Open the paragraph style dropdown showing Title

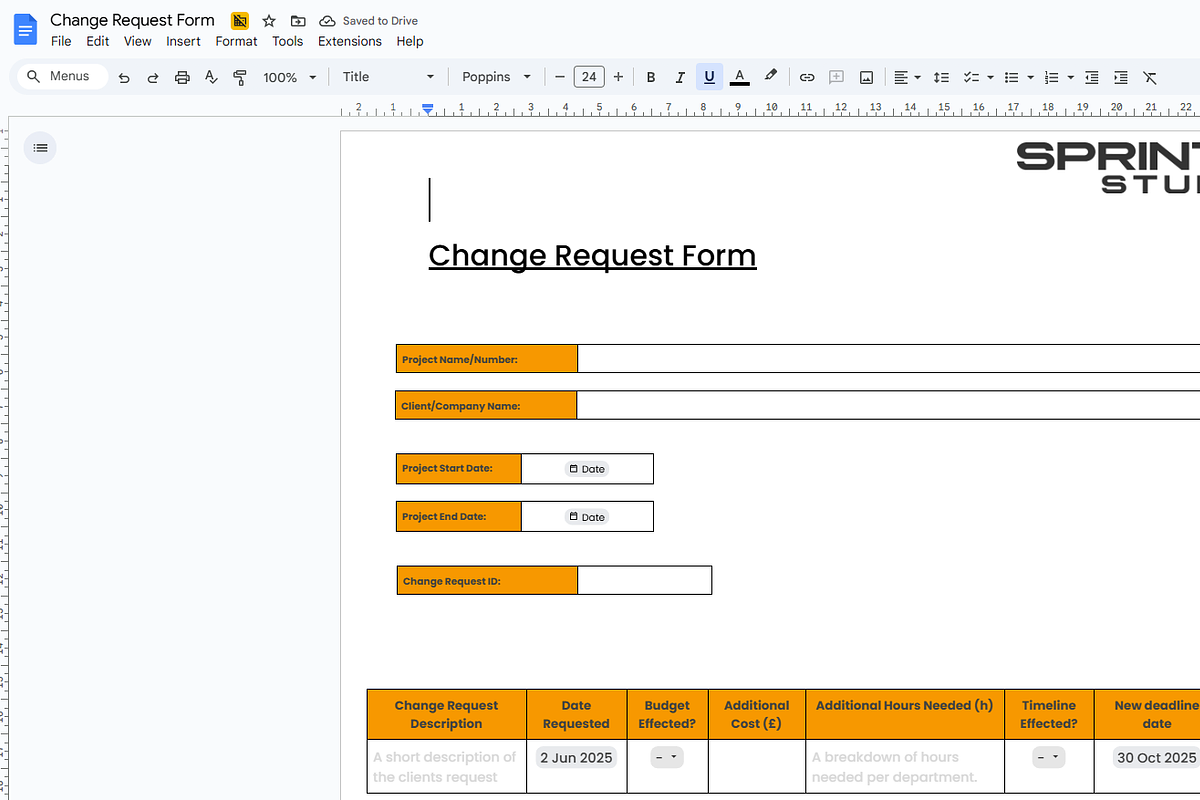point(388,77)
